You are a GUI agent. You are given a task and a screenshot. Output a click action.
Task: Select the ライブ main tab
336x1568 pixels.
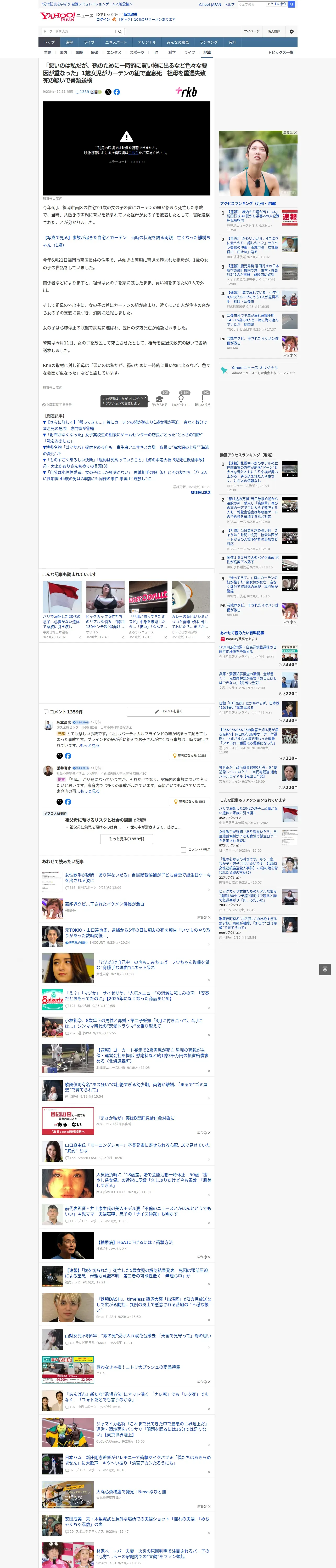point(89,43)
